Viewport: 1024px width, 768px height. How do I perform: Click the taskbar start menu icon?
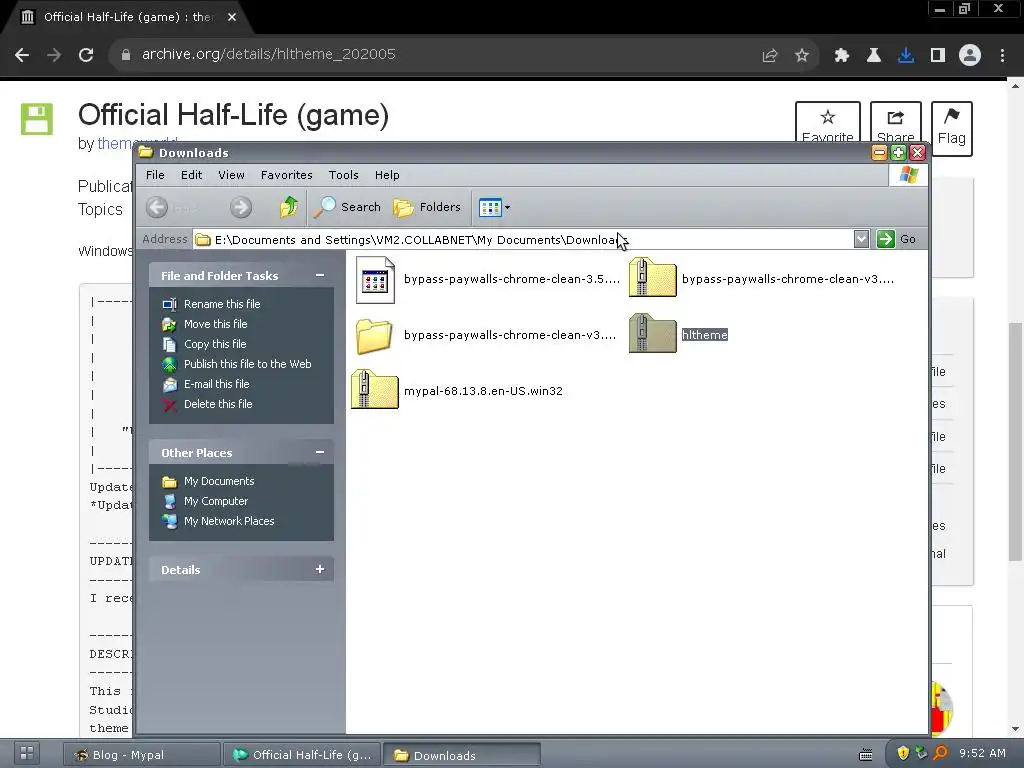[27, 753]
